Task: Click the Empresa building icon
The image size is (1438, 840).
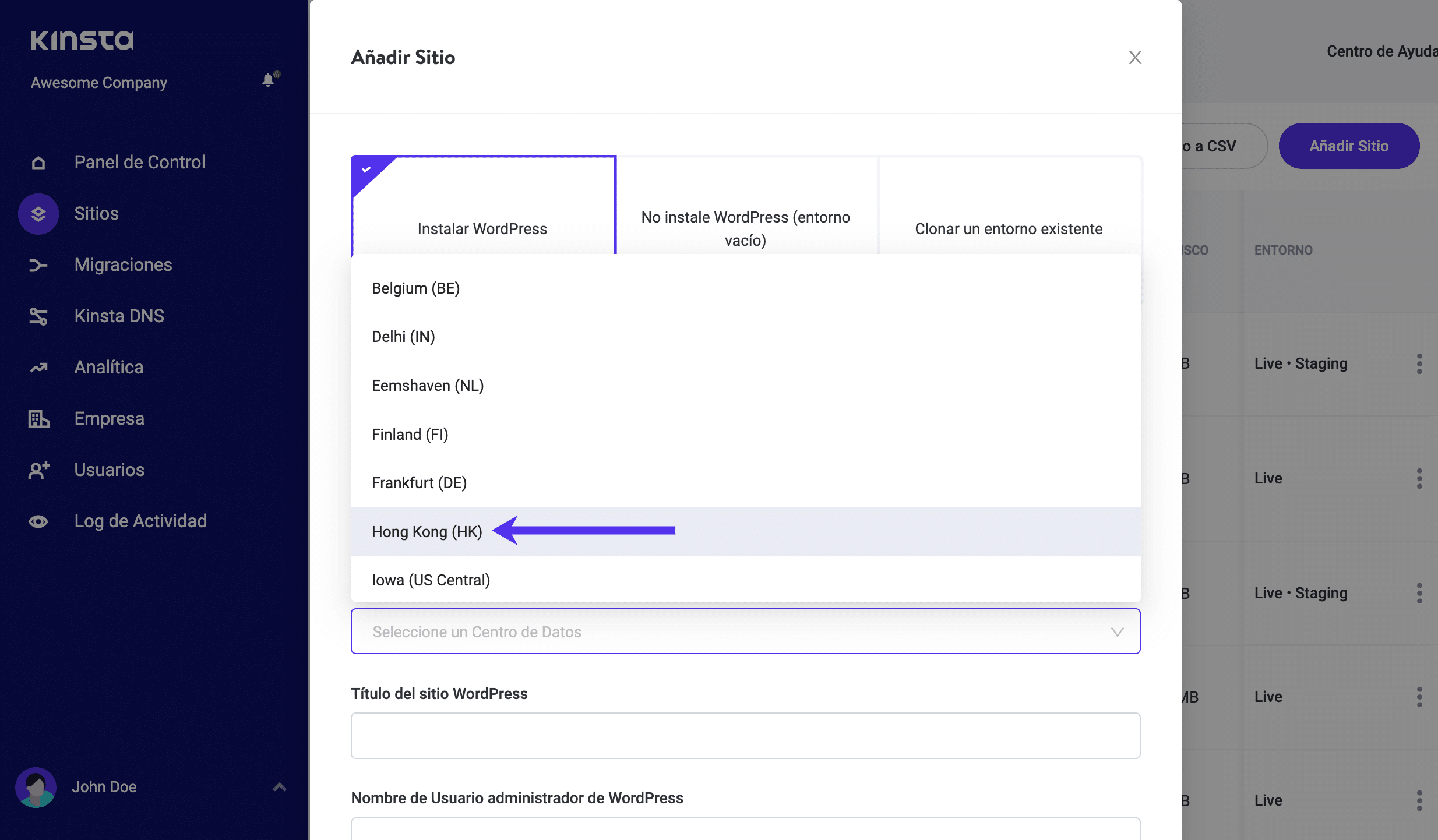Action: [38, 419]
